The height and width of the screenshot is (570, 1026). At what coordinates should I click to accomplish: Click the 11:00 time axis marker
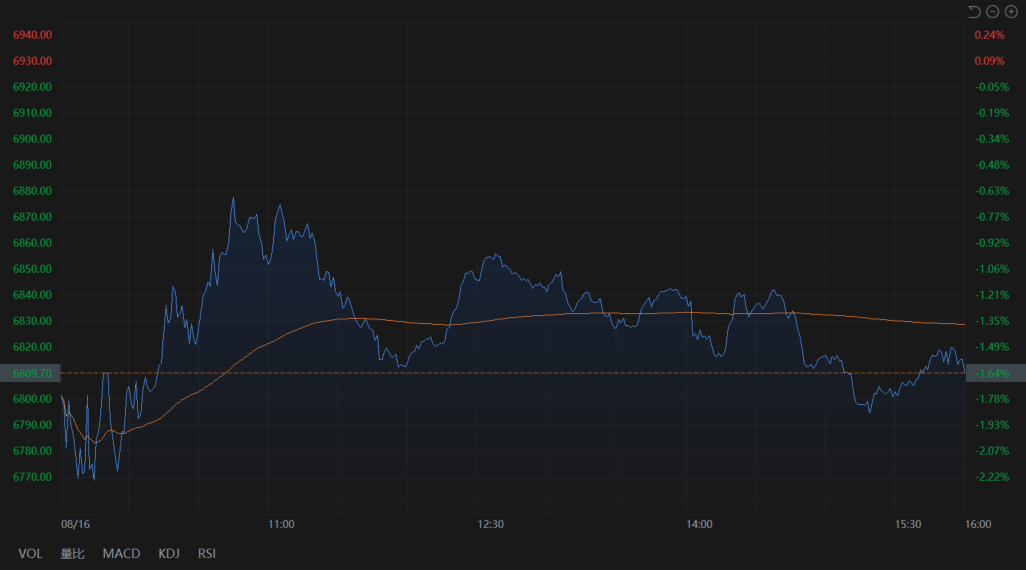point(281,524)
